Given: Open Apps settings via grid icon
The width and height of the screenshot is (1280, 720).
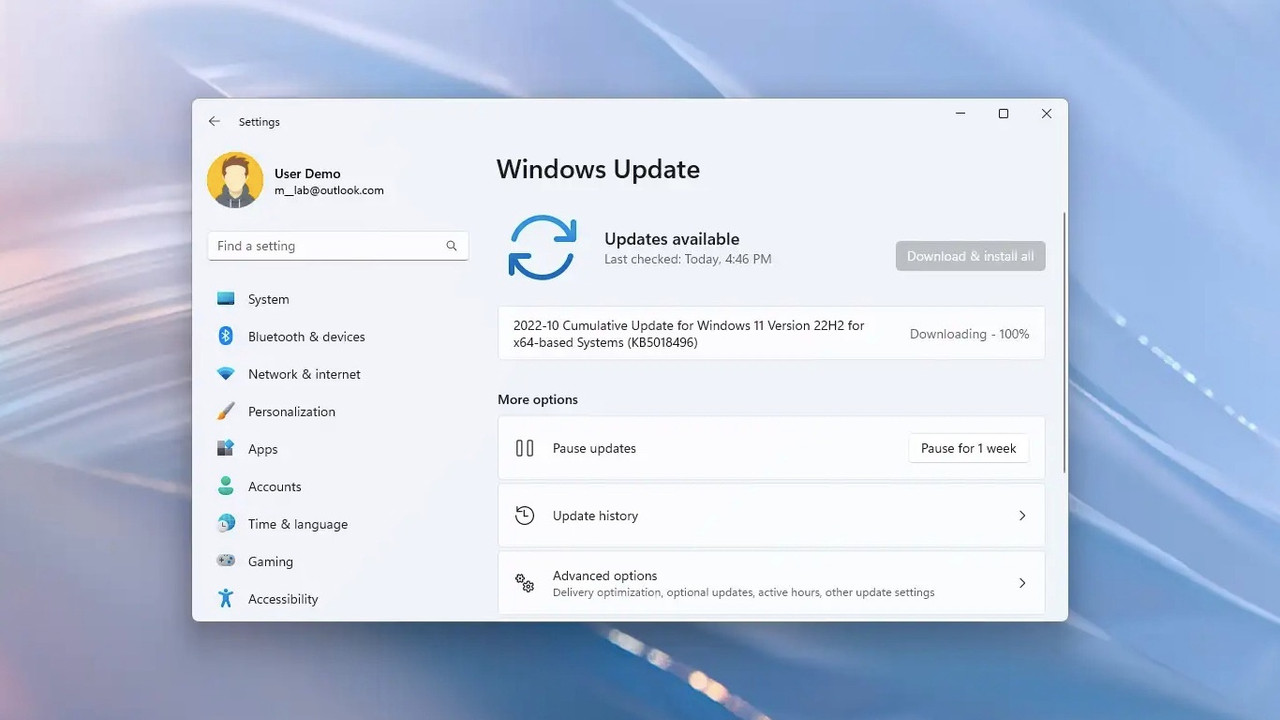Looking at the screenshot, I should 225,448.
